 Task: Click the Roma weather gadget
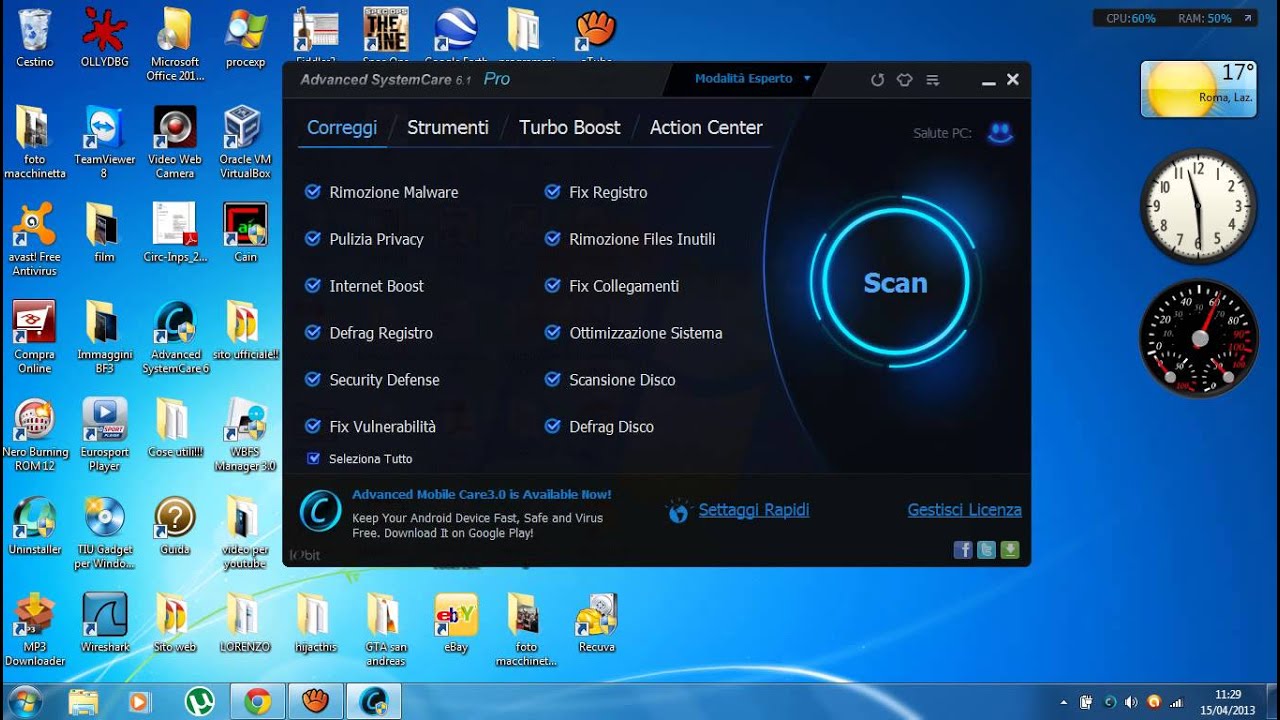tap(1199, 89)
